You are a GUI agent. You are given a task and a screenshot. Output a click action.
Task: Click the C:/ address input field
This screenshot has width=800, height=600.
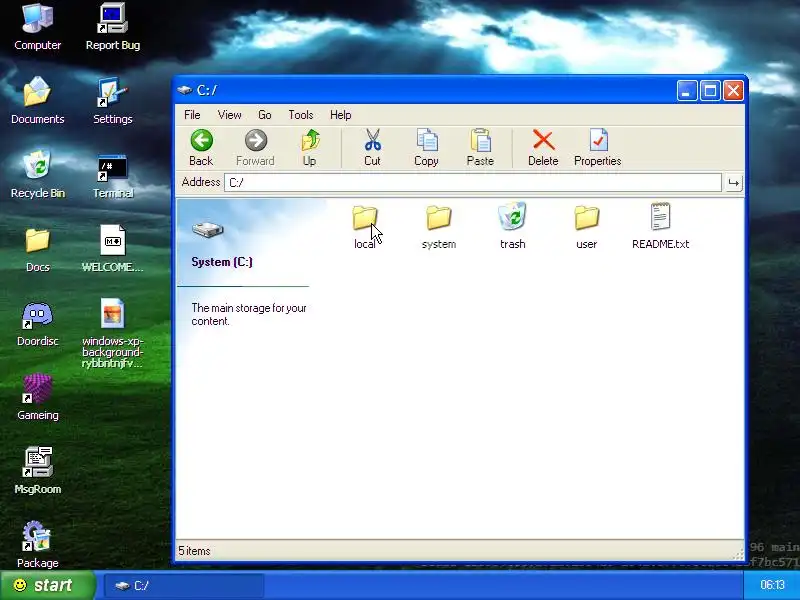(x=473, y=183)
